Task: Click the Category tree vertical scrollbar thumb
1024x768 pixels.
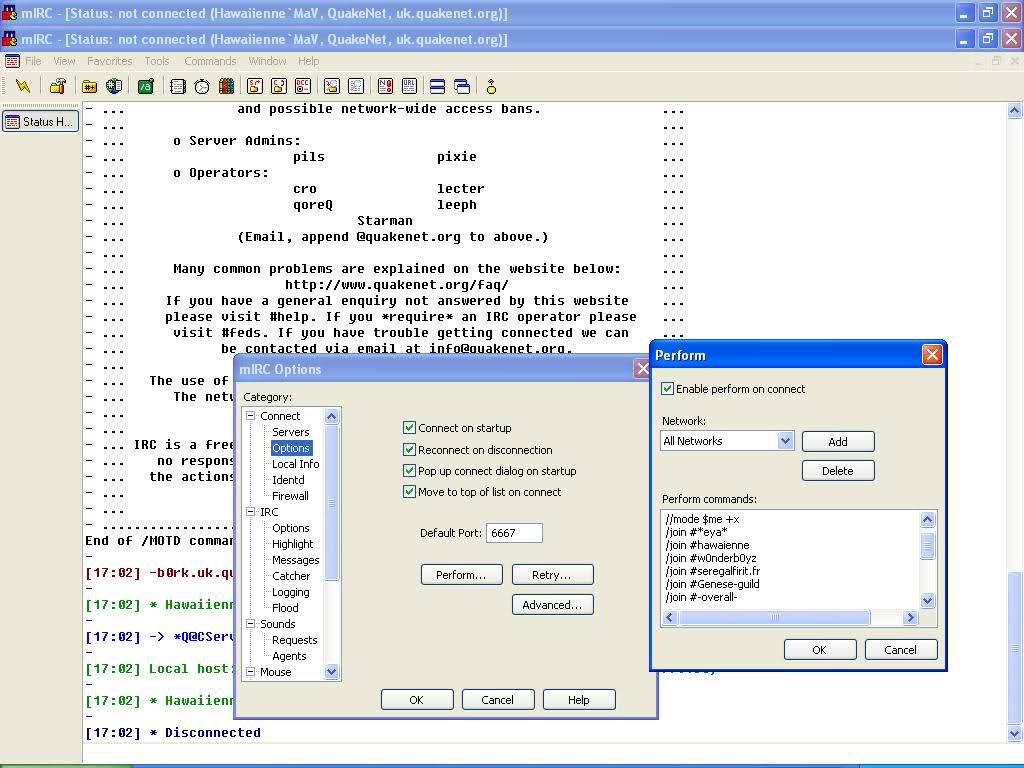Action: pyautogui.click(x=331, y=502)
